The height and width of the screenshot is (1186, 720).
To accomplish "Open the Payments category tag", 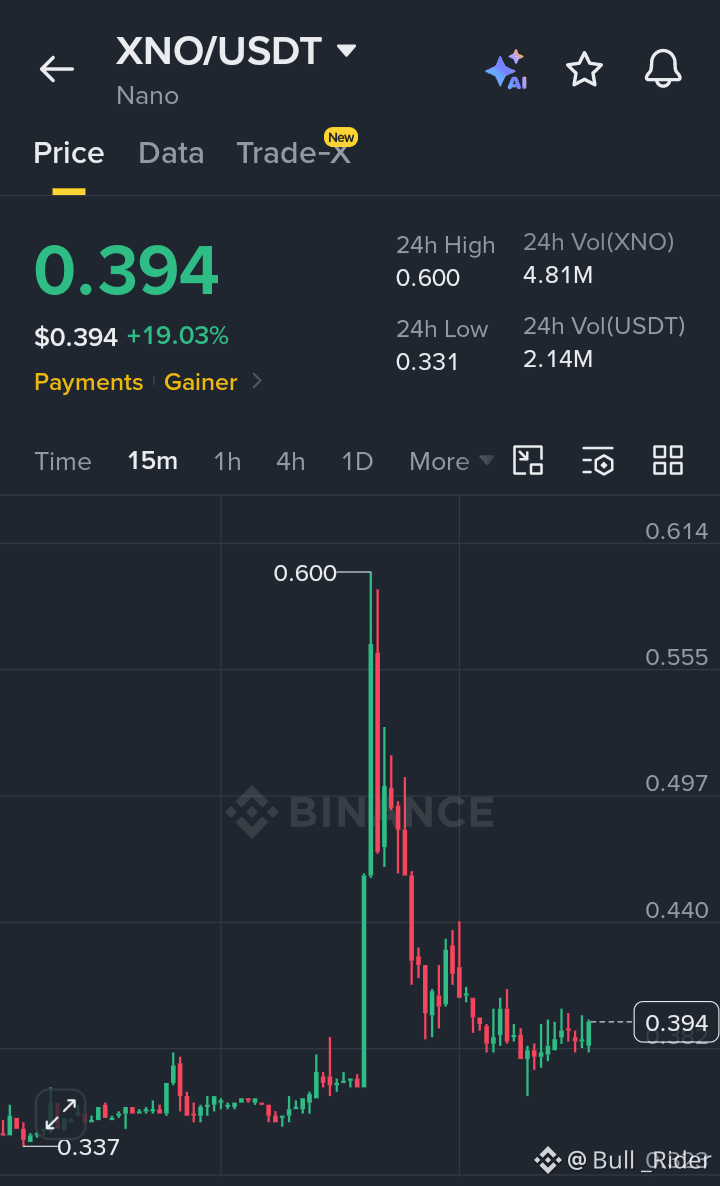I will coord(88,382).
